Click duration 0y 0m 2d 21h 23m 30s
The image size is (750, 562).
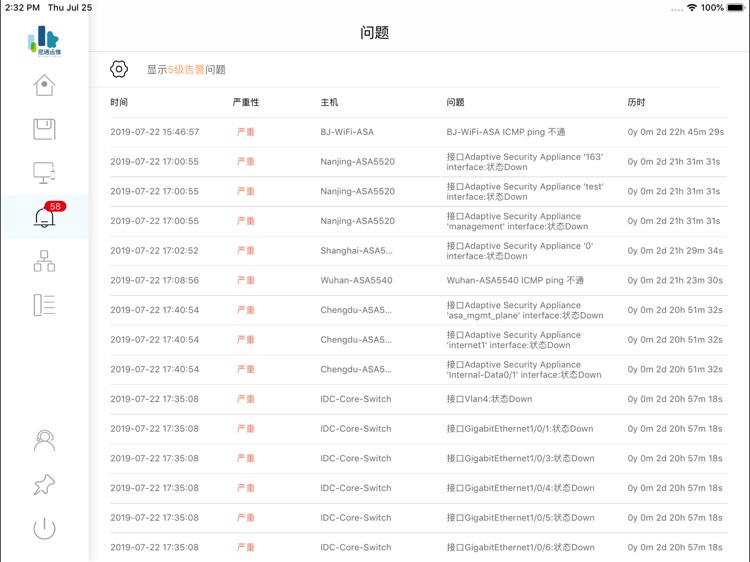[x=675, y=280]
